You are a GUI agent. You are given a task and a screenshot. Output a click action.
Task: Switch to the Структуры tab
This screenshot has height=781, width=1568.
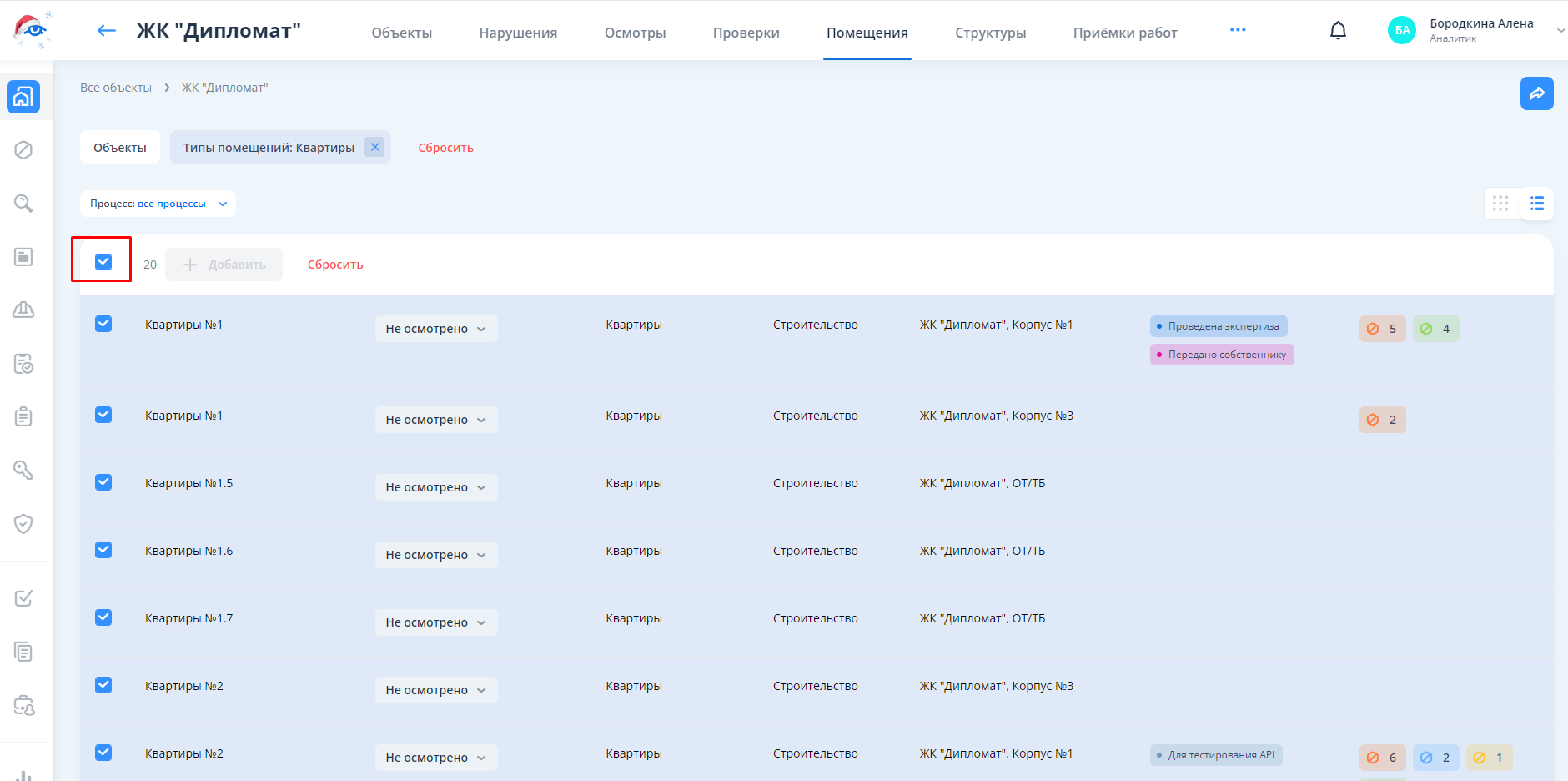990,33
